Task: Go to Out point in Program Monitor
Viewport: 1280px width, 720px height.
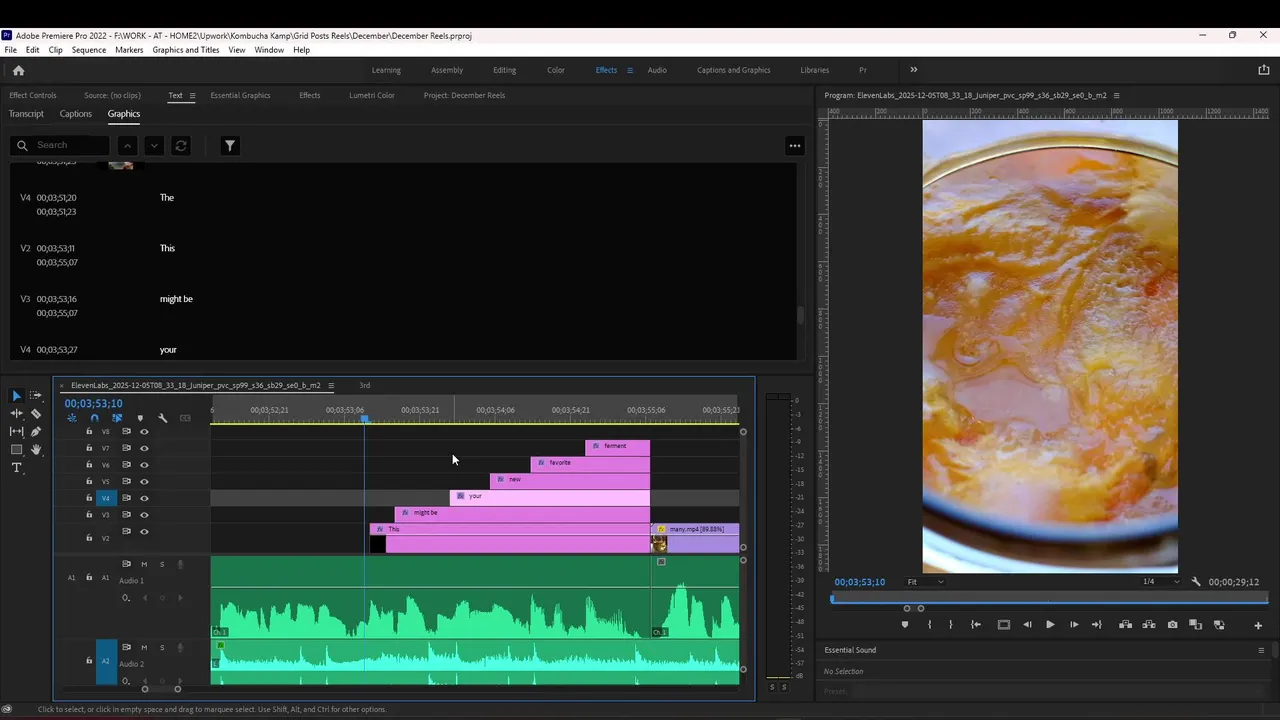Action: point(1097,625)
